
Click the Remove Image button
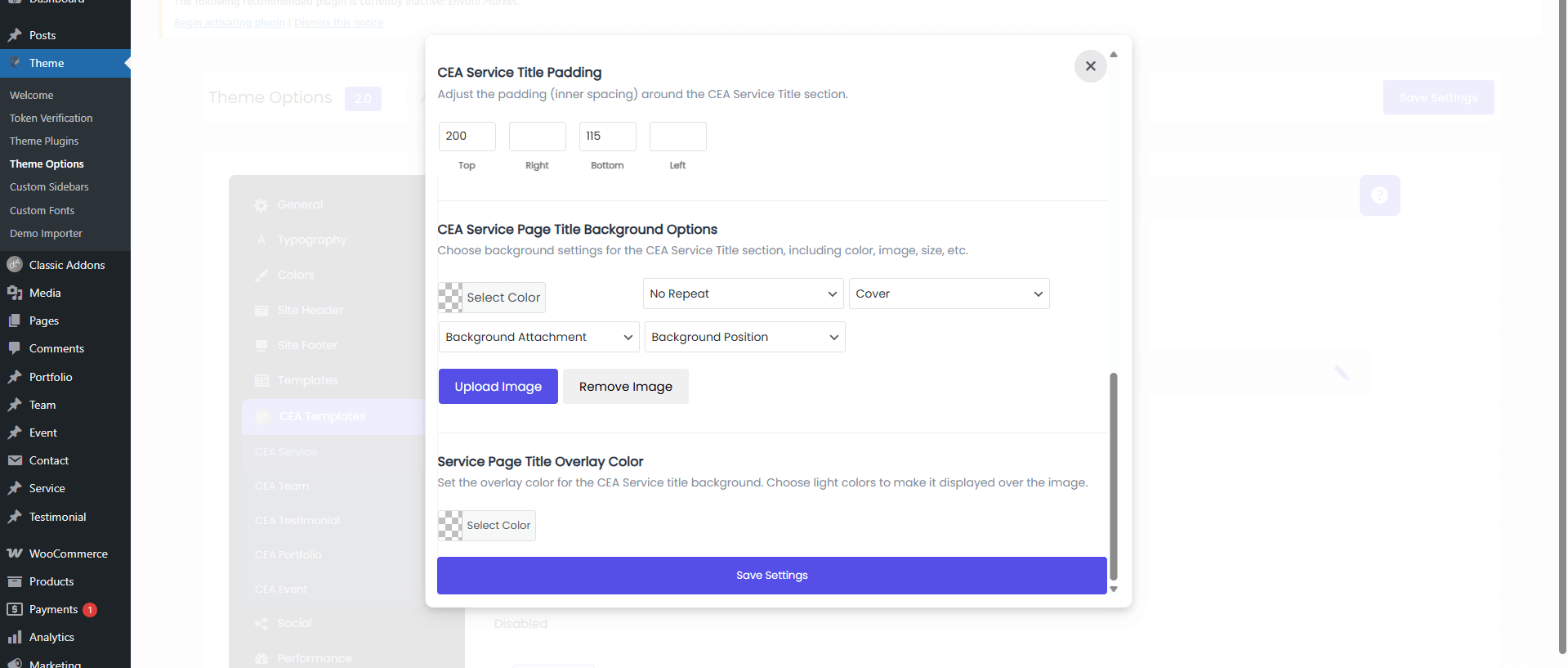pyautogui.click(x=625, y=387)
